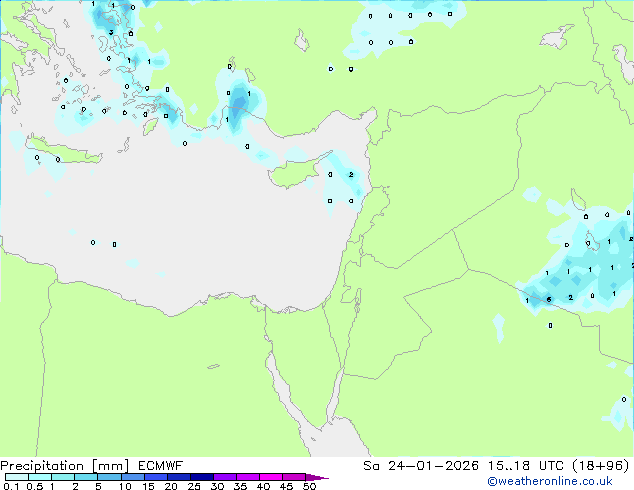The image size is (634, 490).
Task: Click the '2' precipitation value east of Cyprus
Action: (x=351, y=175)
